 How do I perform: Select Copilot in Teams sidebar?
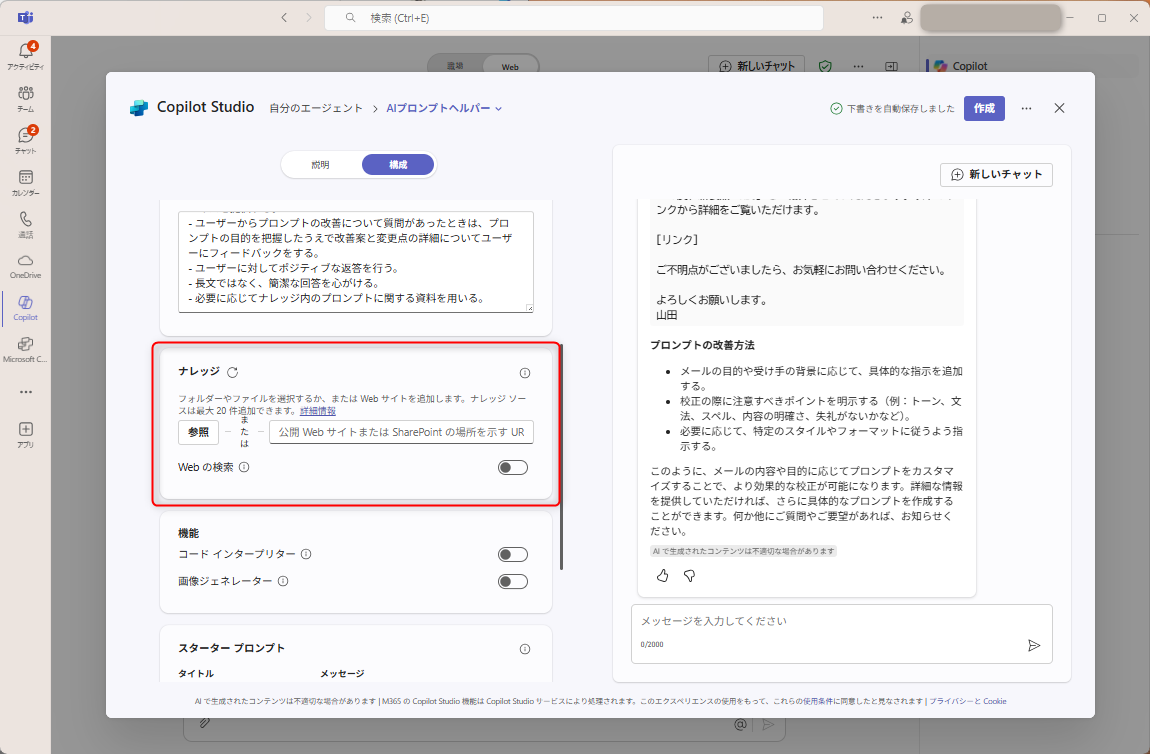click(x=26, y=307)
